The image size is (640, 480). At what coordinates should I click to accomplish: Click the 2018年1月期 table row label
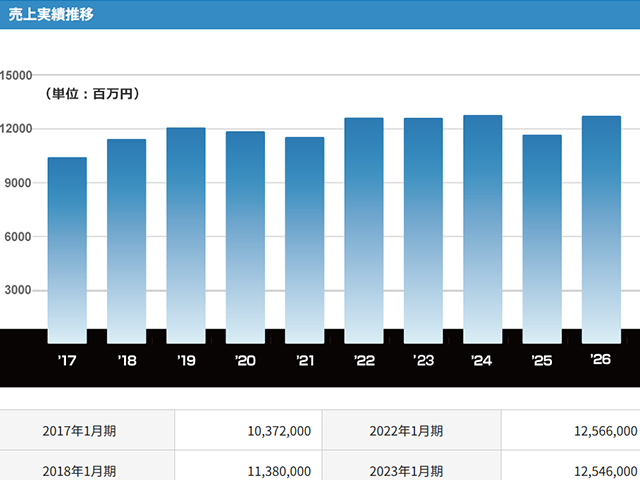pos(80,471)
